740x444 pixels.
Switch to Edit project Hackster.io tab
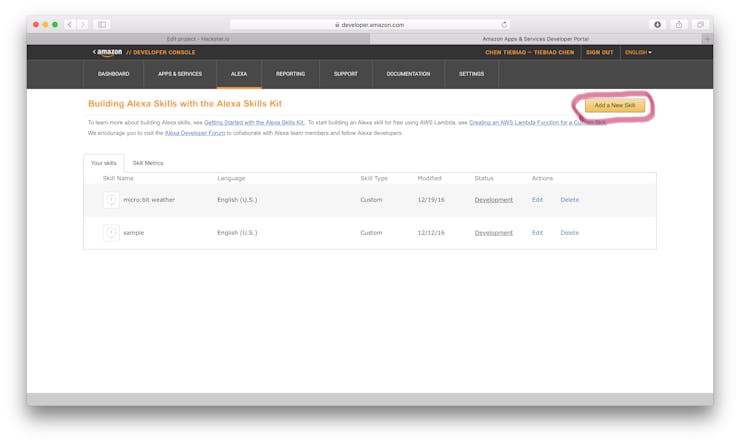pyautogui.click(x=198, y=39)
